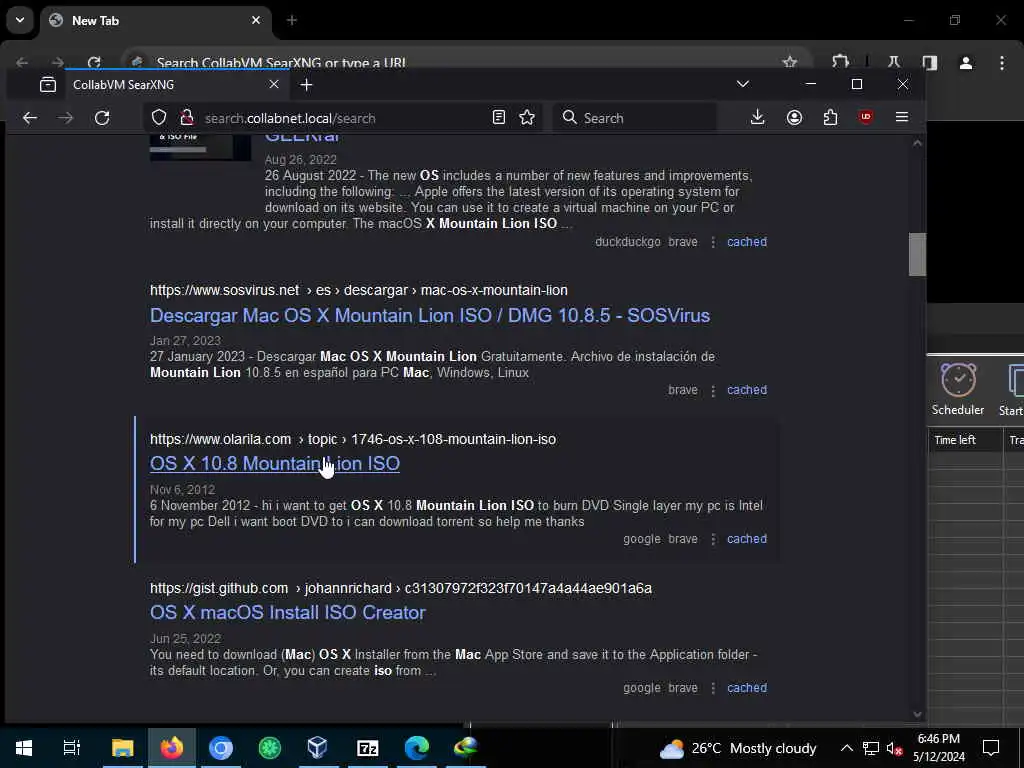This screenshot has height=768, width=1024.
Task: Show hidden system tray icons
Action: click(846, 748)
